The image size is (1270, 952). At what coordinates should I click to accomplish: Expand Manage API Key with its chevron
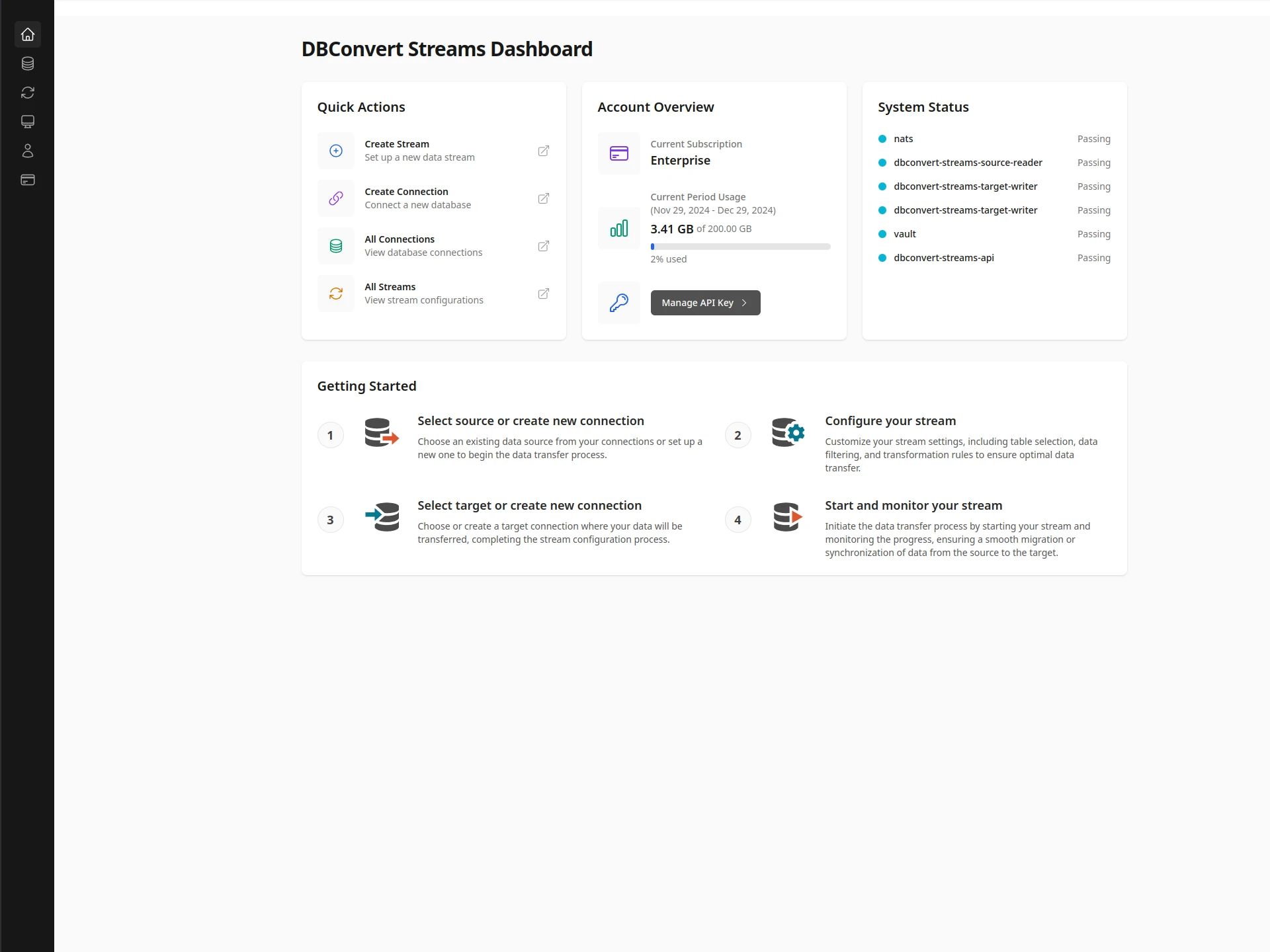745,303
